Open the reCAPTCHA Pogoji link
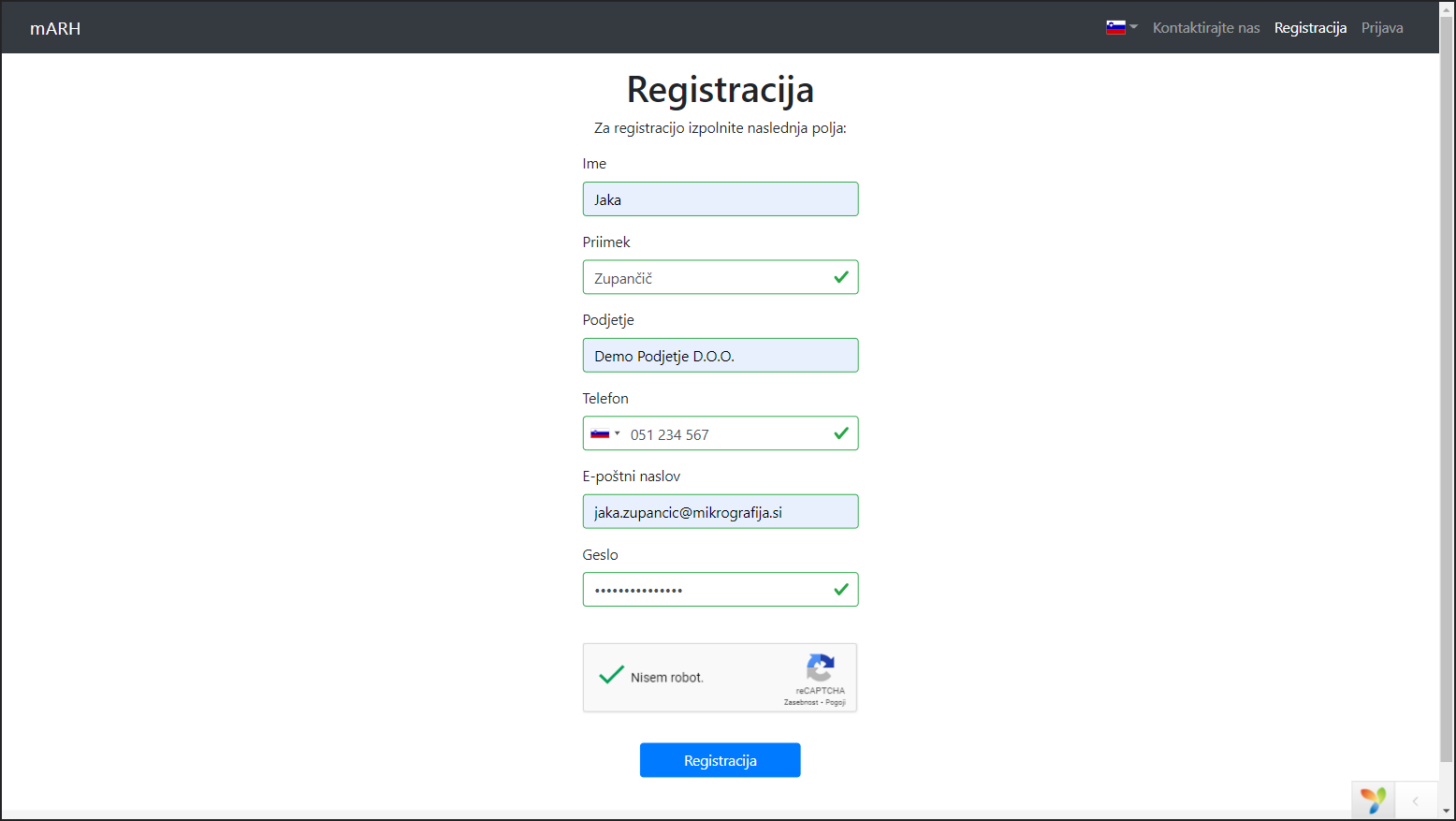Screen dimensions: 1456x821 coord(836,702)
